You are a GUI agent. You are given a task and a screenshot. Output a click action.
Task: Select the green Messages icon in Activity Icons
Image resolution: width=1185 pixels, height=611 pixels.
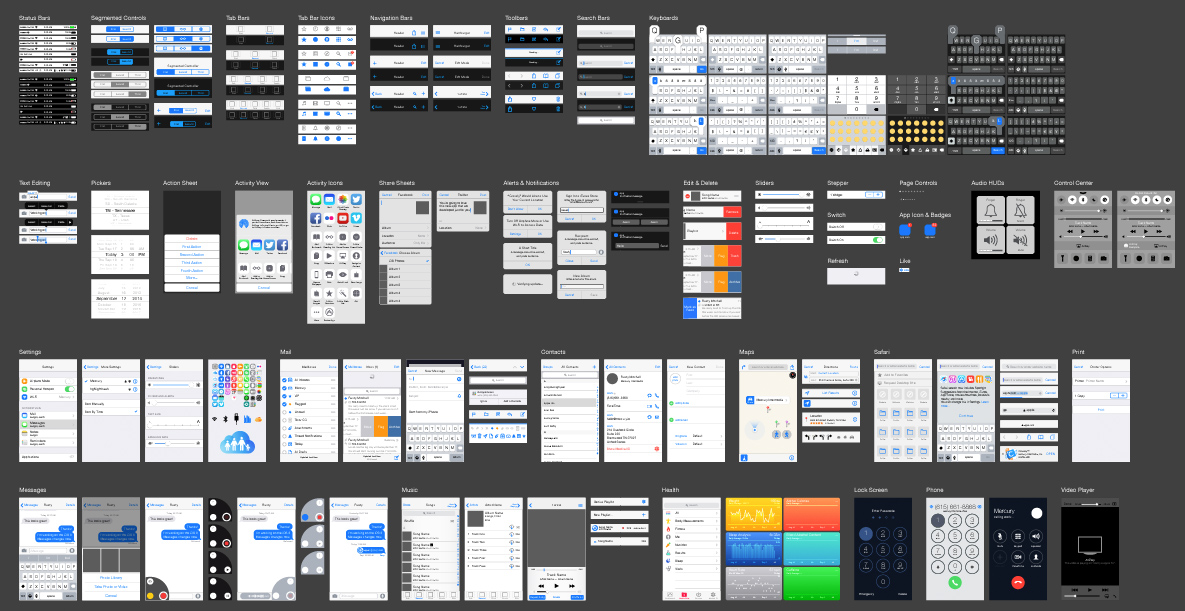pos(315,201)
